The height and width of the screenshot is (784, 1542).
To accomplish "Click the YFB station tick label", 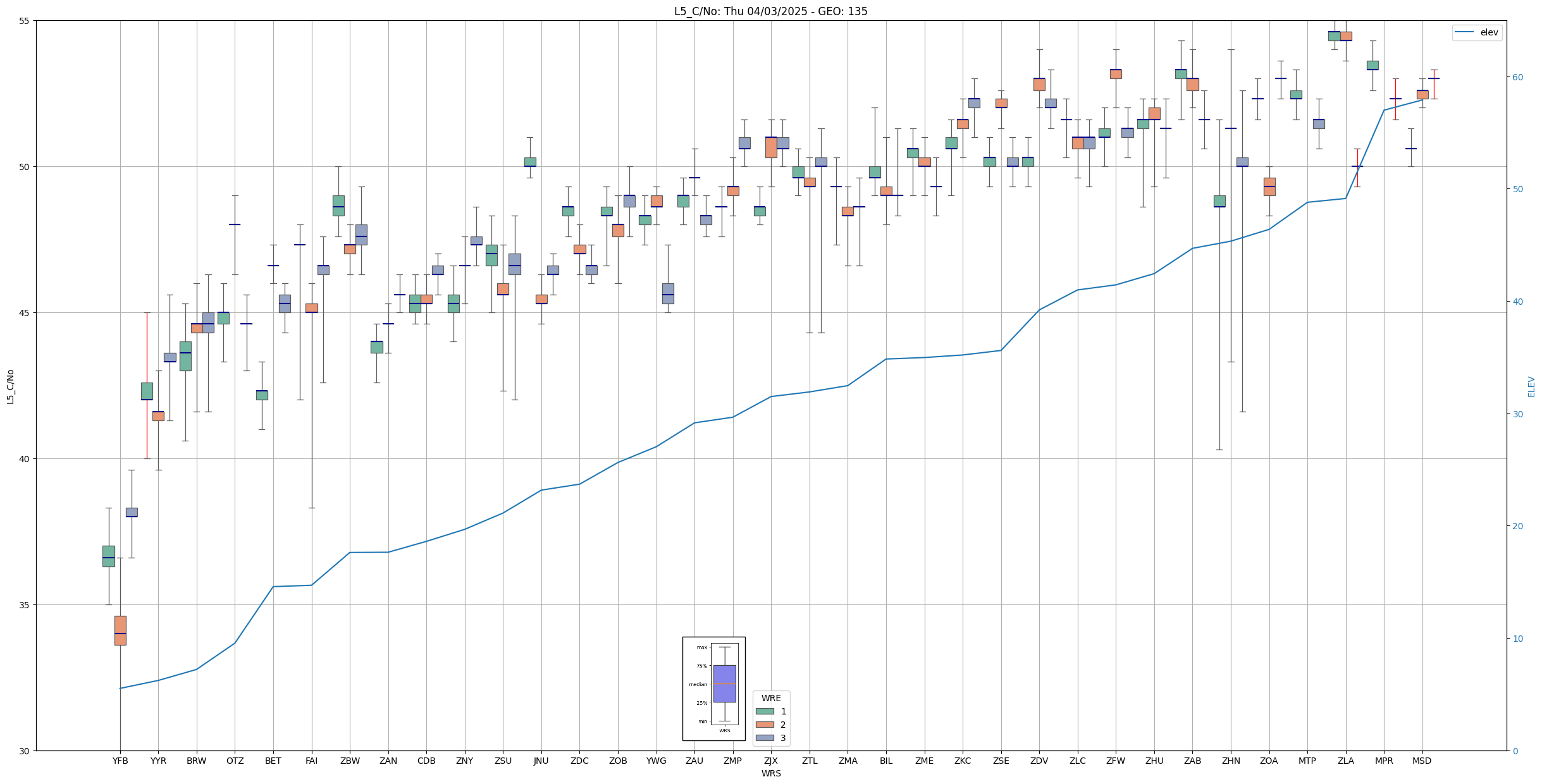I will click(x=120, y=761).
